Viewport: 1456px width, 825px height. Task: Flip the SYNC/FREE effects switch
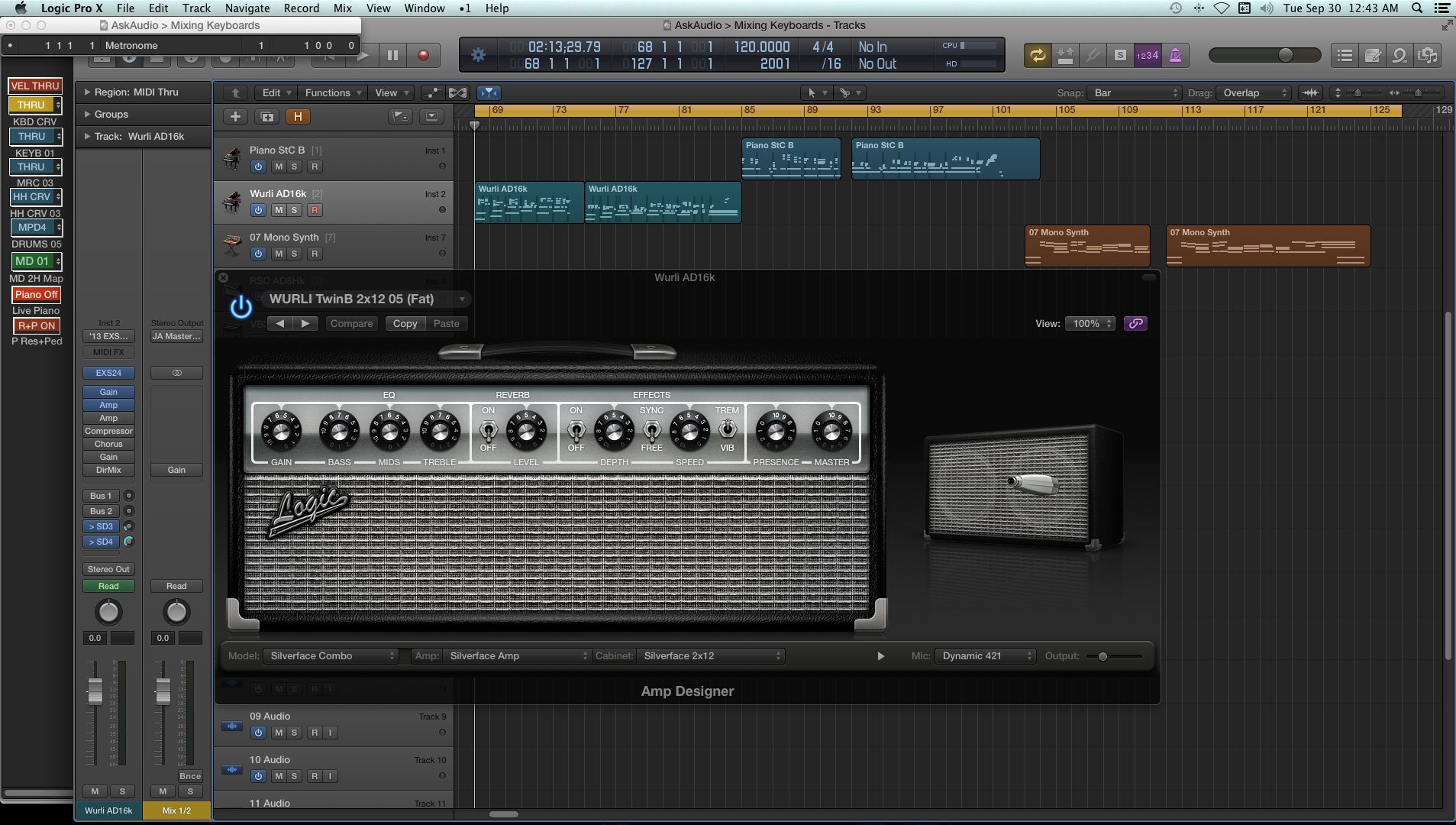(651, 430)
